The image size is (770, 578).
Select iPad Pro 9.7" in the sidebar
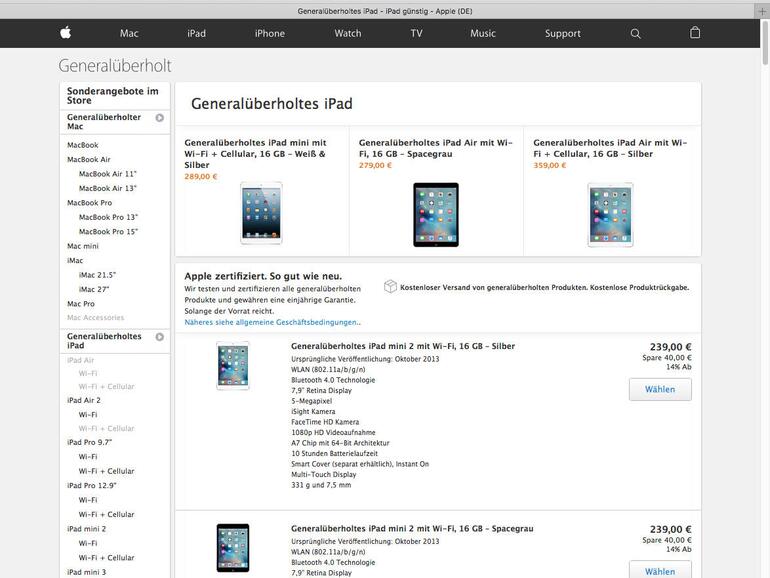(x=89, y=442)
